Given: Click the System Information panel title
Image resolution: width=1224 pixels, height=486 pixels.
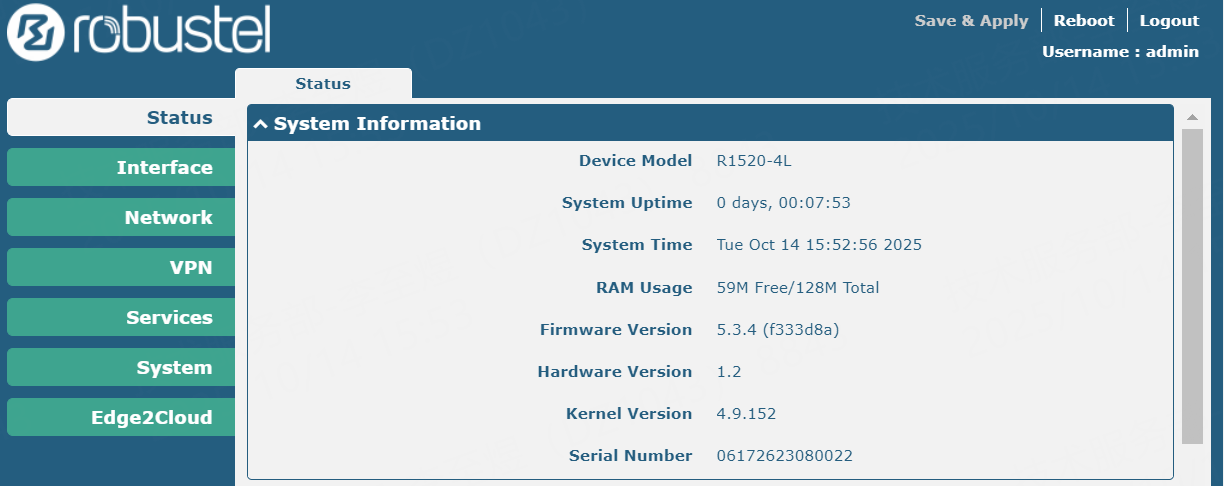Looking at the screenshot, I should pos(377,124).
